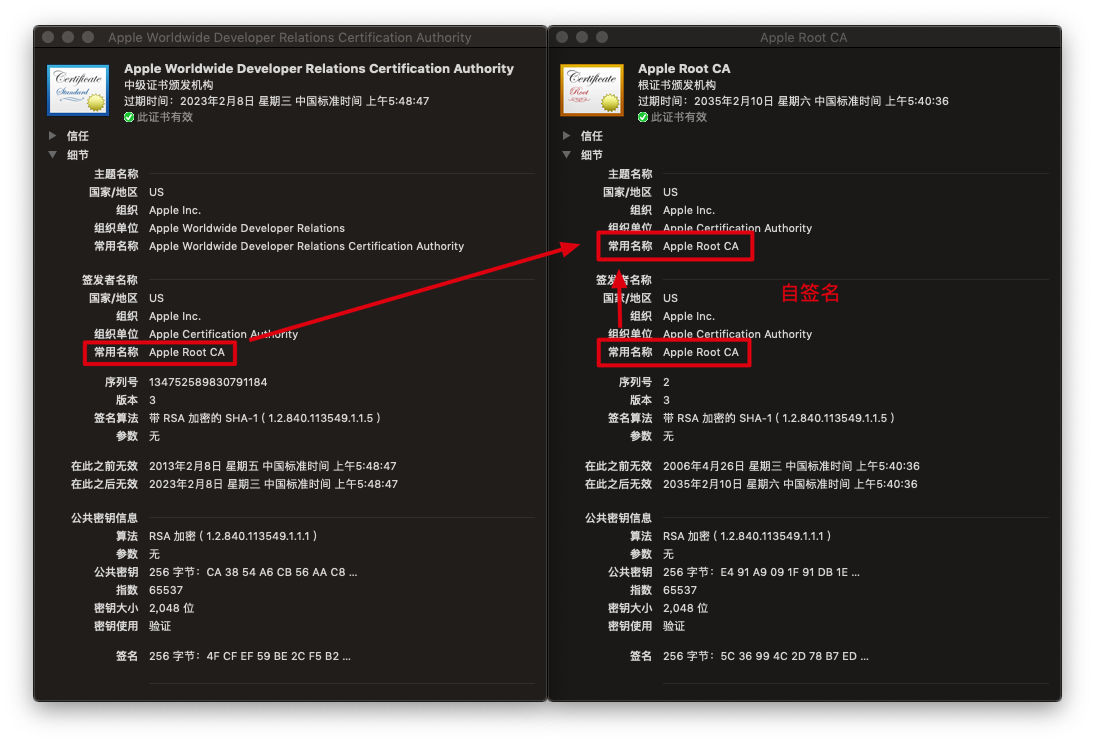1095x743 pixels.
Task: Click key size 2,048 位 in WWDR window
Action: (171, 608)
